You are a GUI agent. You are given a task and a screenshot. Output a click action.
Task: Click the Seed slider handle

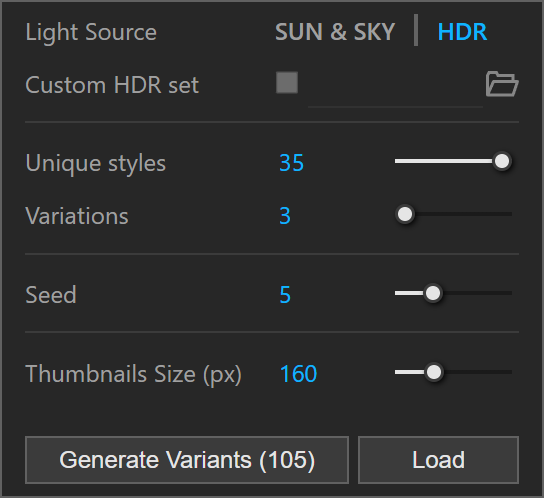click(433, 293)
